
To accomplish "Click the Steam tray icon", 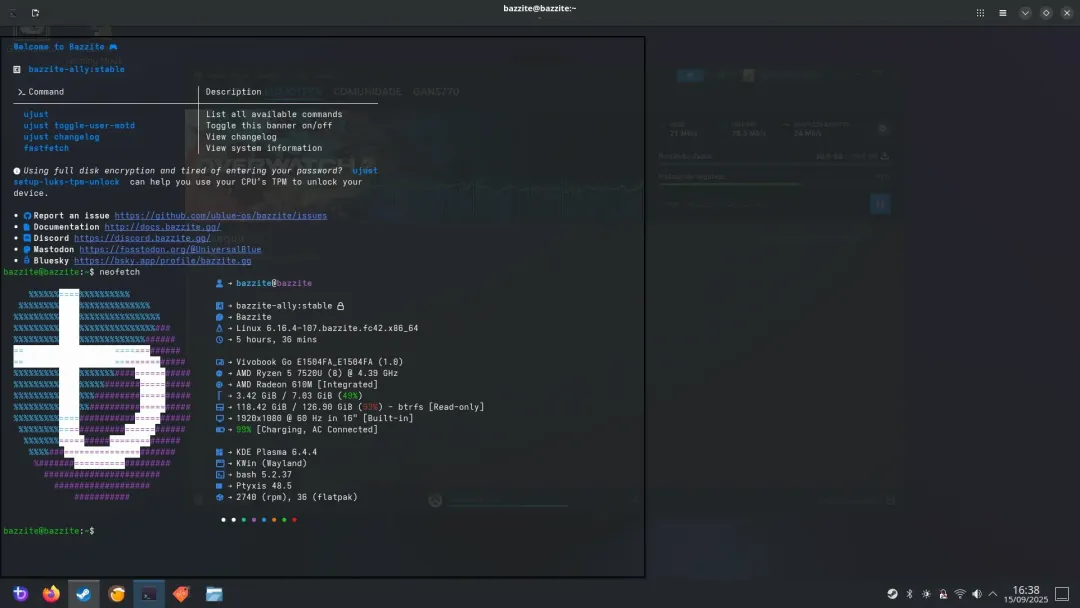I will [892, 594].
